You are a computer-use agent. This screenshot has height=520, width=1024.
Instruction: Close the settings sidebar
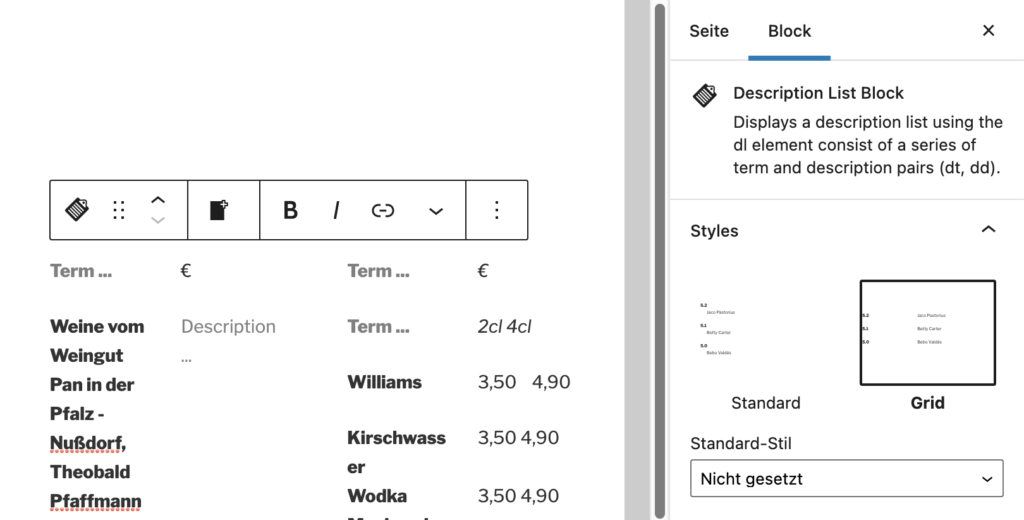pyautogui.click(x=989, y=30)
